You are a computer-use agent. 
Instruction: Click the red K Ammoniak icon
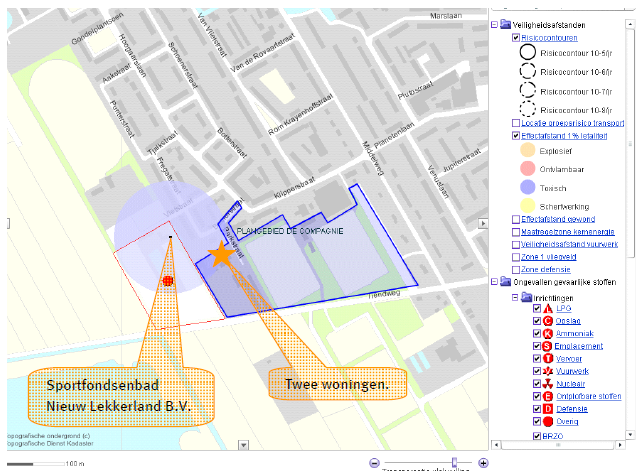click(x=548, y=334)
